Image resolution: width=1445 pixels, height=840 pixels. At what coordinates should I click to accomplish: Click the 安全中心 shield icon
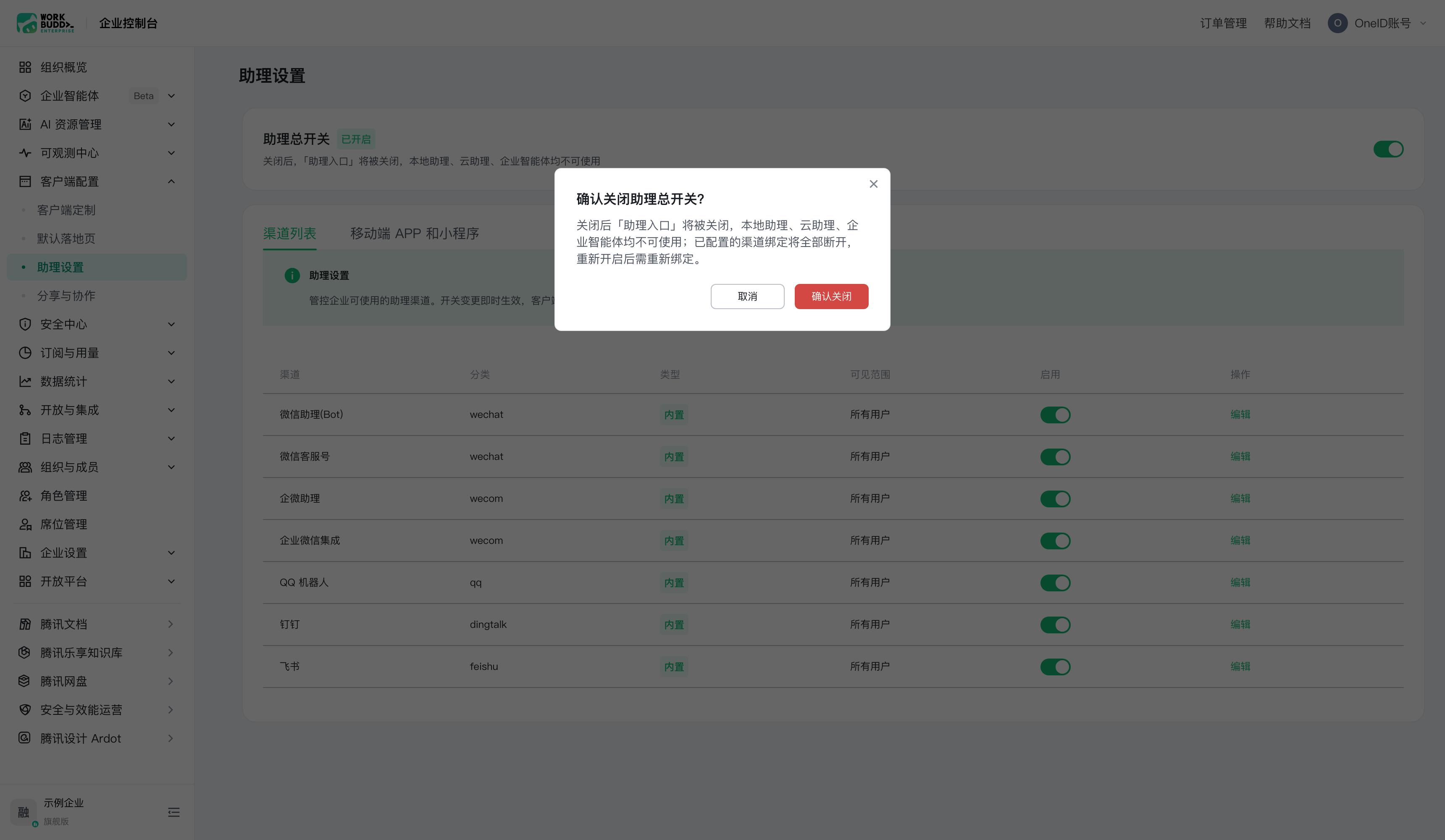tap(25, 325)
